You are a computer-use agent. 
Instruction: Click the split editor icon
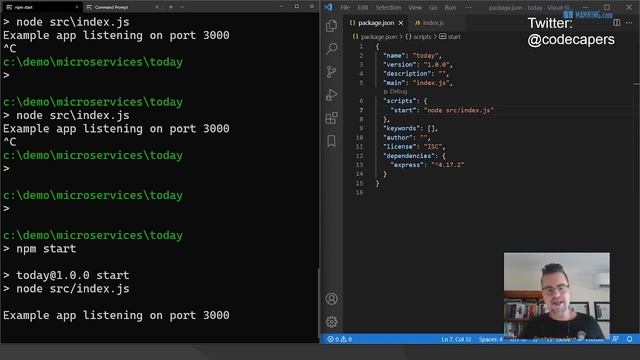[617, 23]
